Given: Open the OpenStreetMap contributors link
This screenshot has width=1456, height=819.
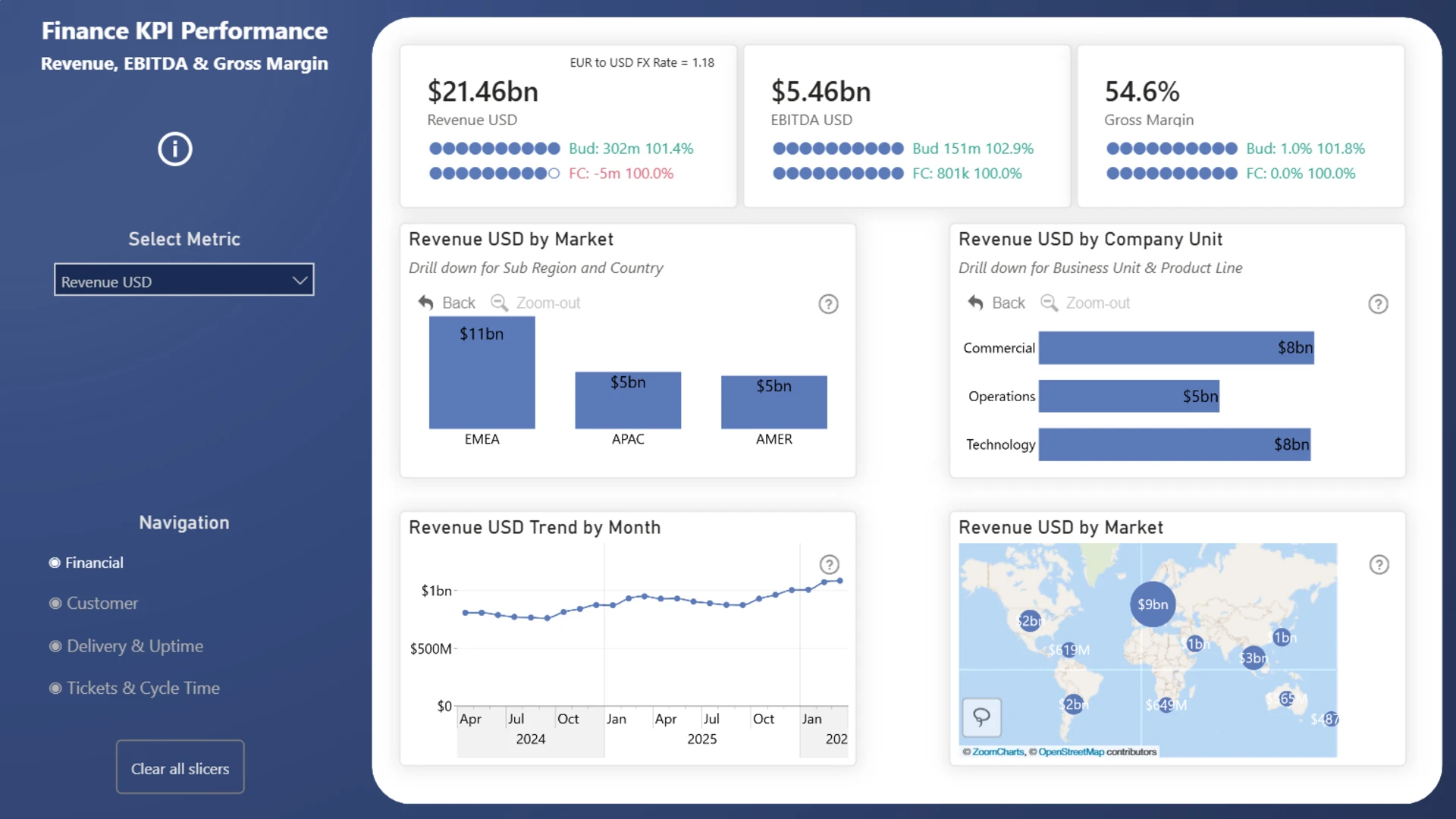Looking at the screenshot, I should click(x=1071, y=752).
